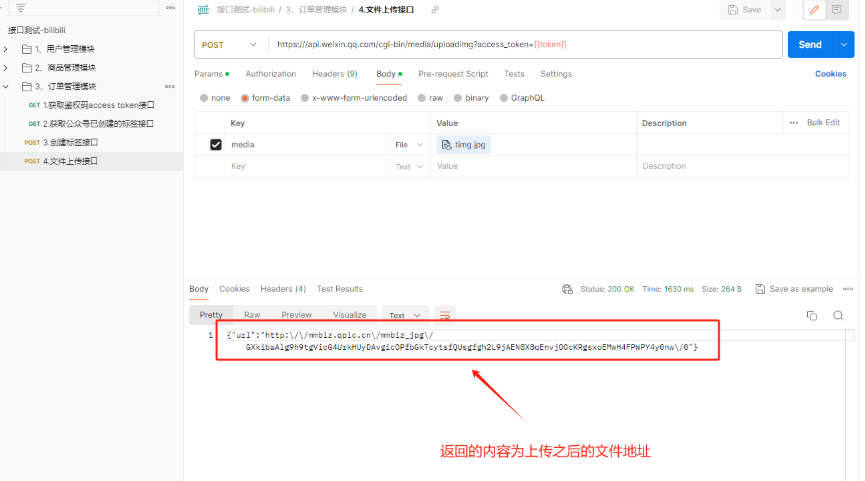The image size is (865, 481).
Task: Open the Send options dropdown arrow
Action: [x=843, y=45]
